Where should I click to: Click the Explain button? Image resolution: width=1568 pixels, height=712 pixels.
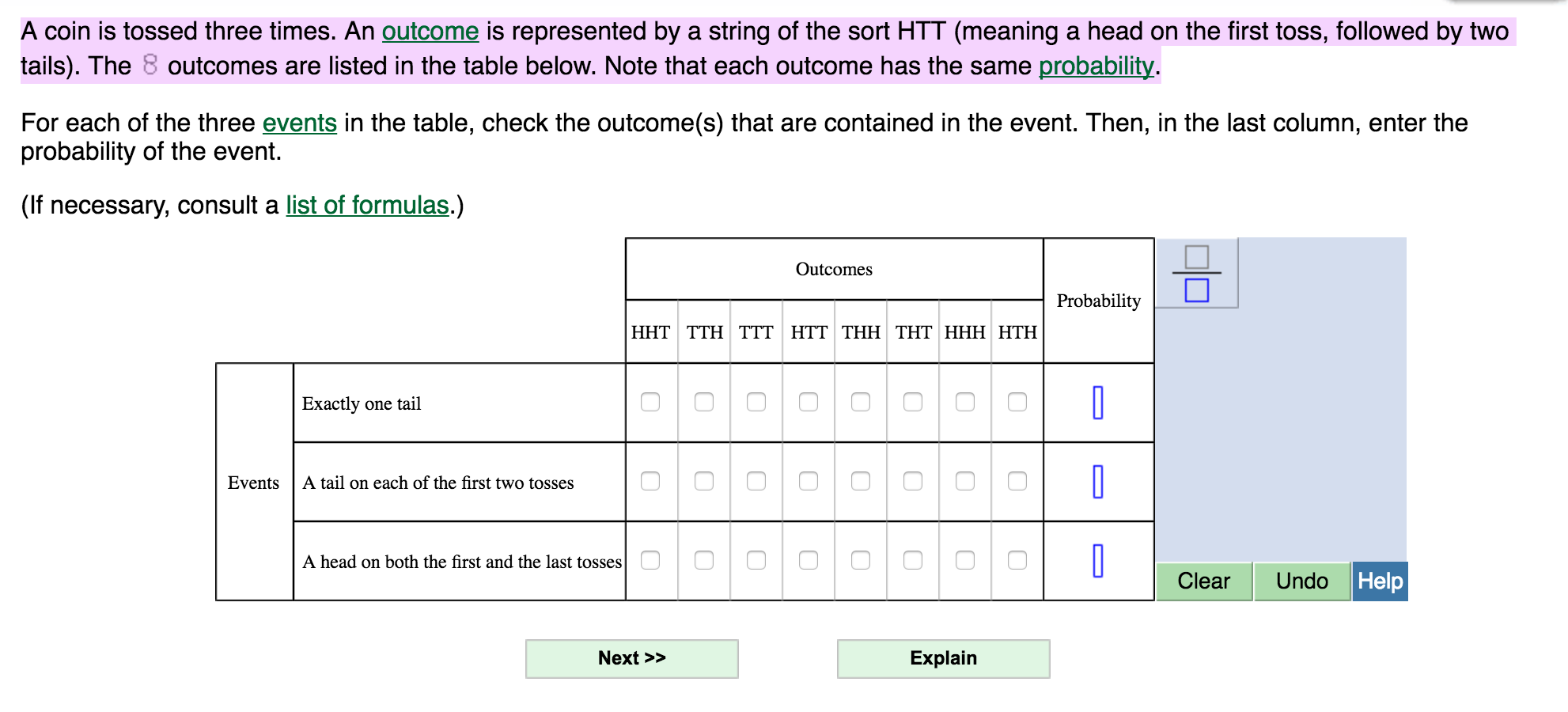click(943, 658)
